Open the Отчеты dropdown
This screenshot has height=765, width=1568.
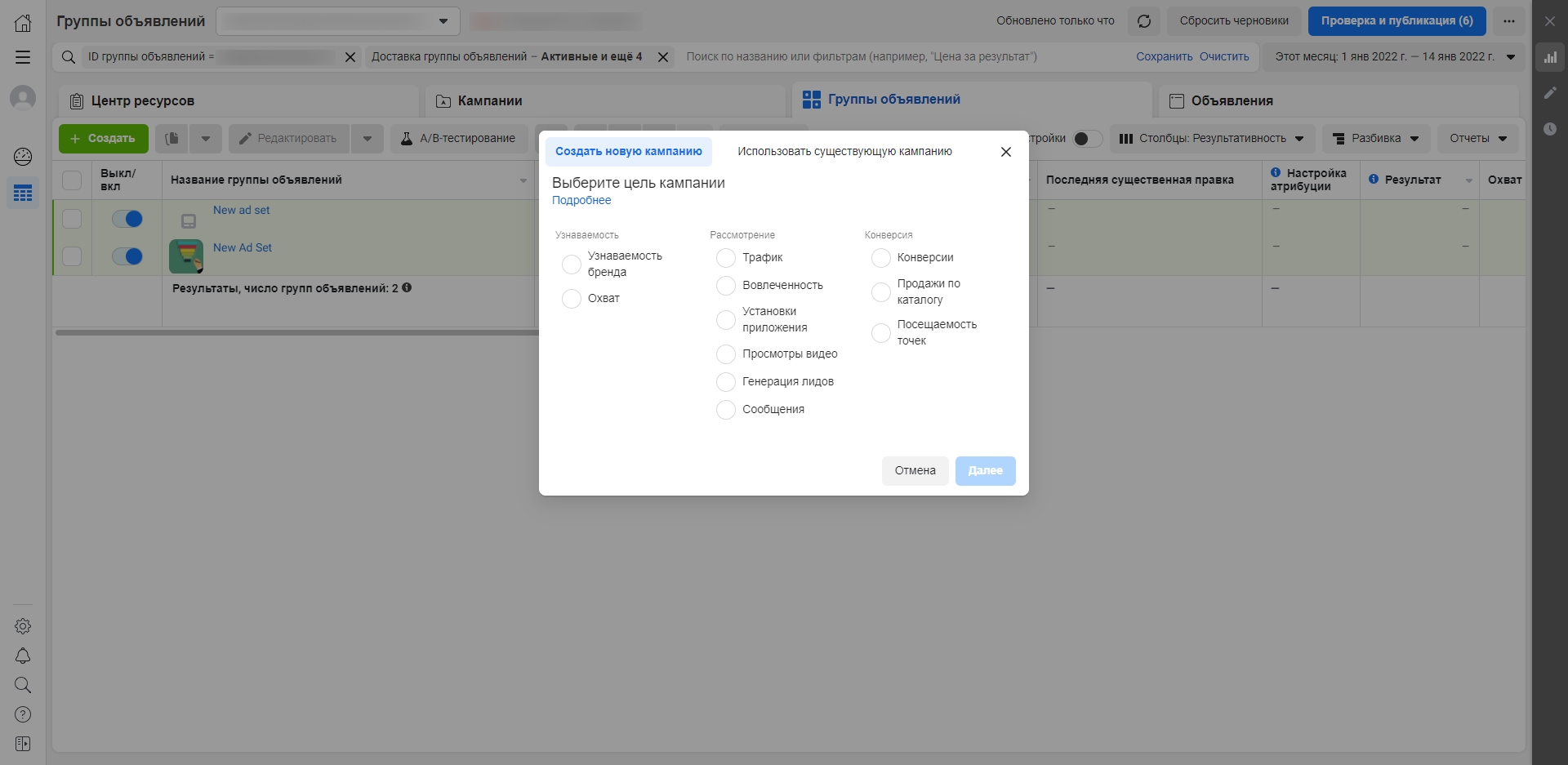[x=1478, y=139]
